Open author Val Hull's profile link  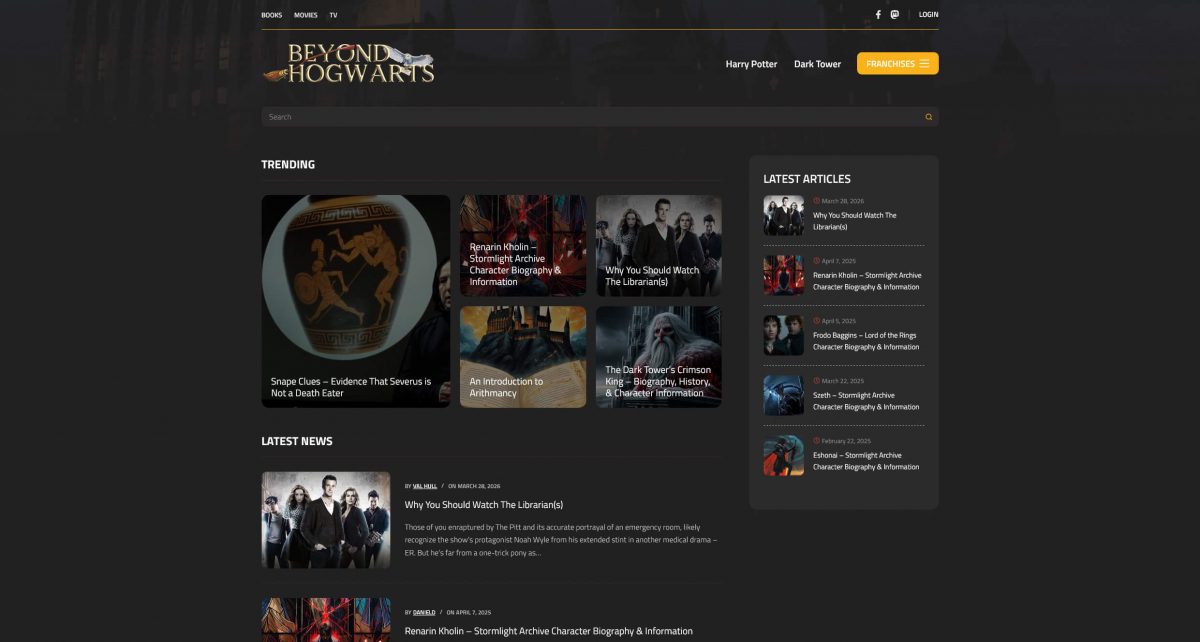[x=425, y=486]
